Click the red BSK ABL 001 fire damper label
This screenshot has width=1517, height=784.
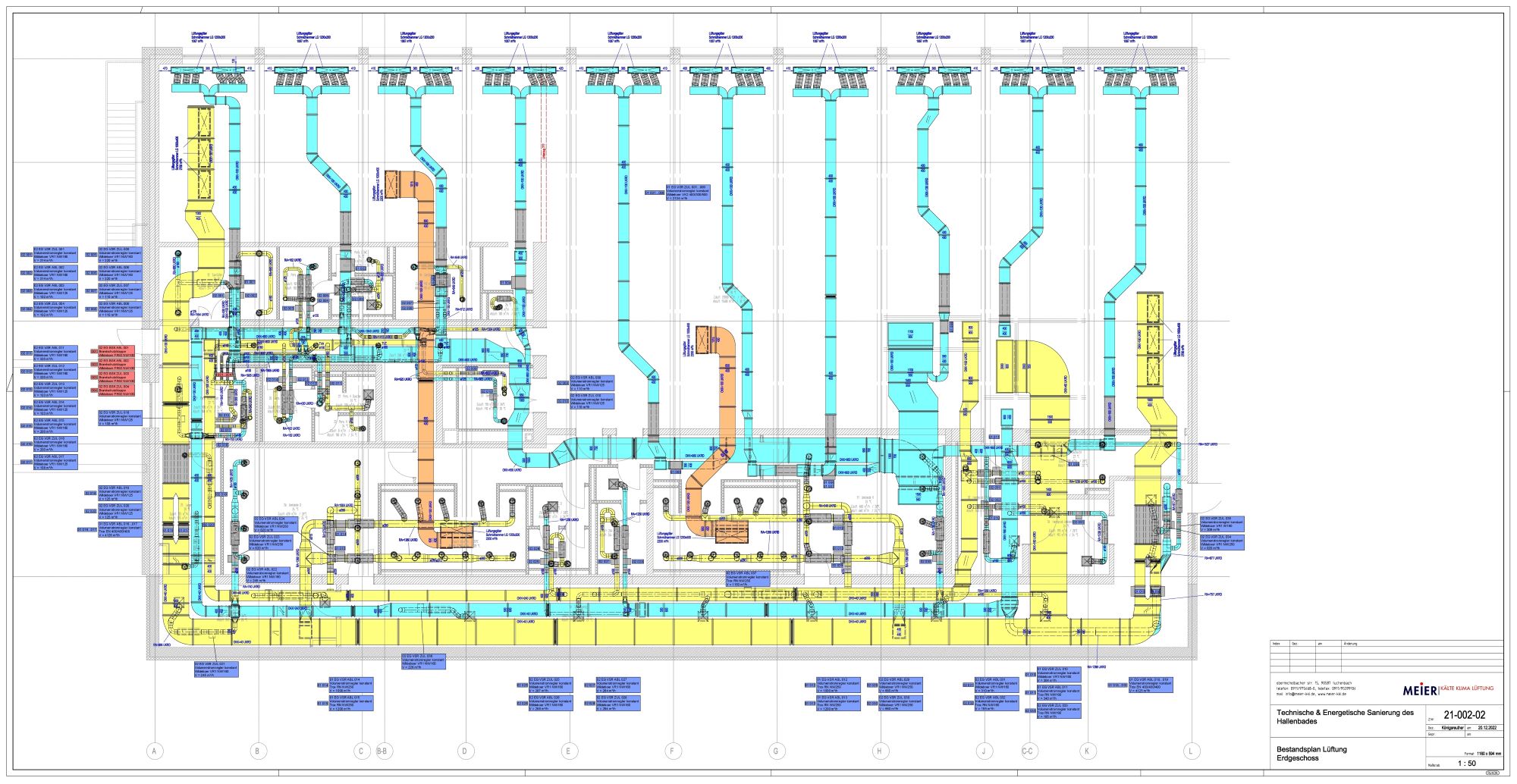pos(116,352)
